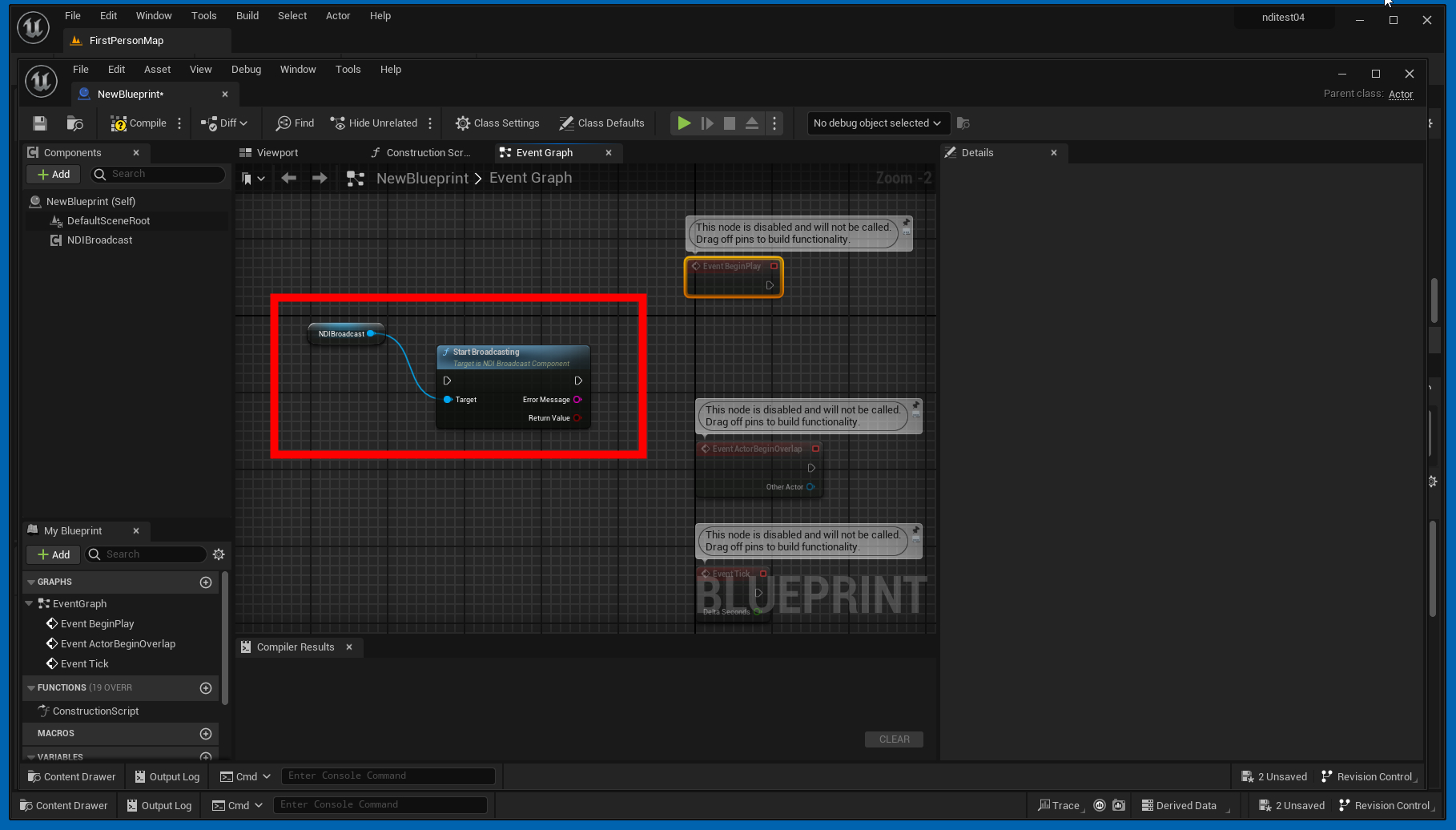Image resolution: width=1456 pixels, height=830 pixels.
Task: Switch to the Viewport tab
Action: 277,153
